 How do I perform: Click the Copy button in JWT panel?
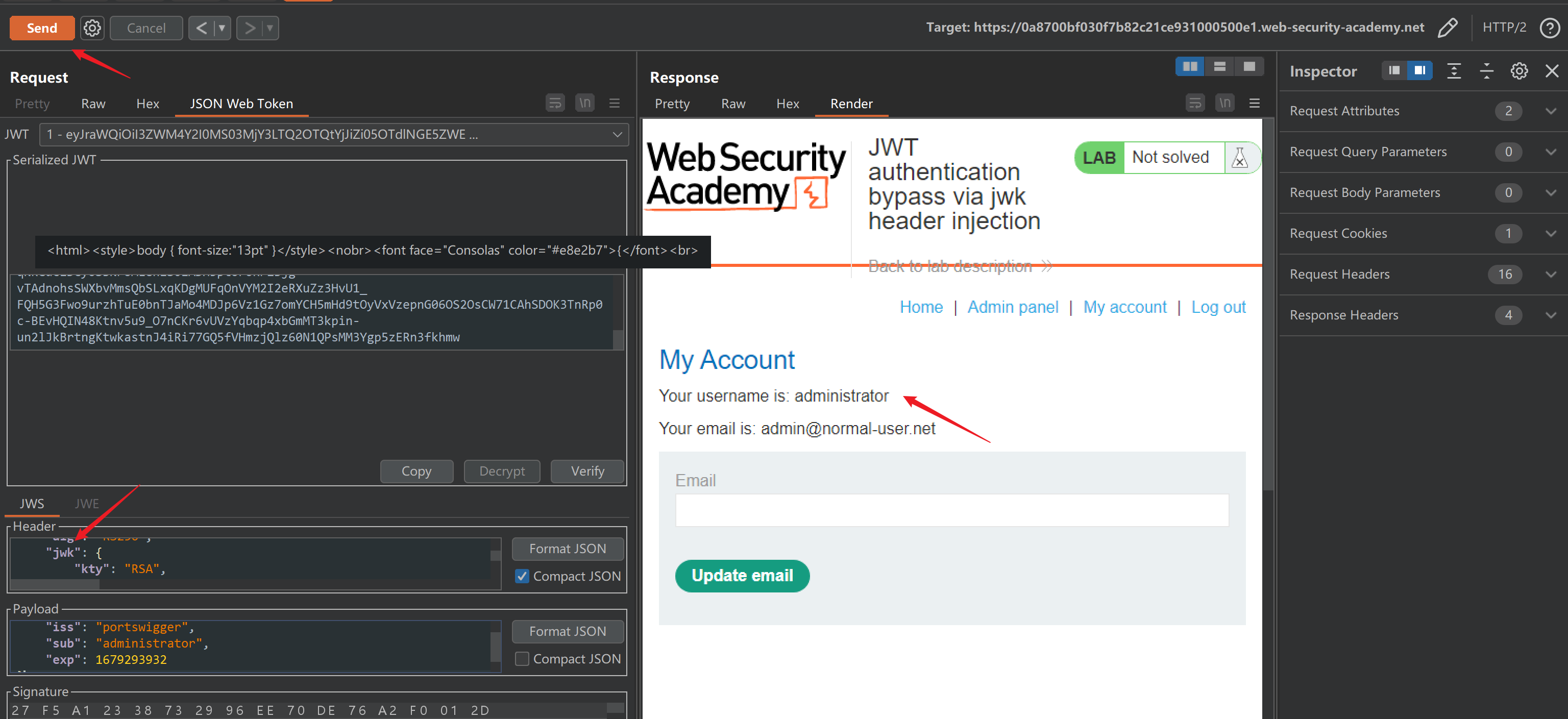pos(416,470)
